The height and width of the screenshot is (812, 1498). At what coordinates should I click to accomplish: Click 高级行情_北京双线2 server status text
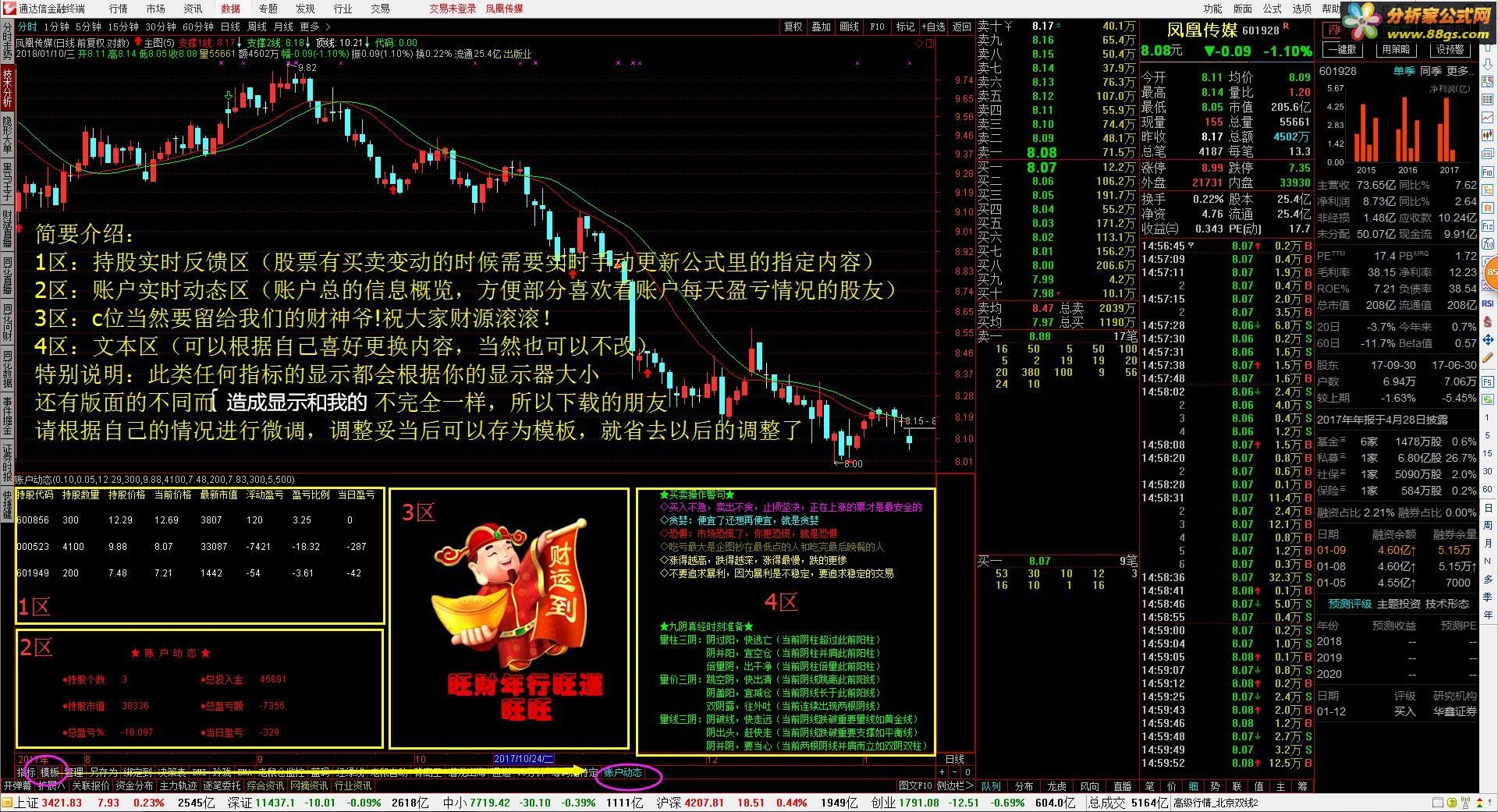[x=1216, y=803]
